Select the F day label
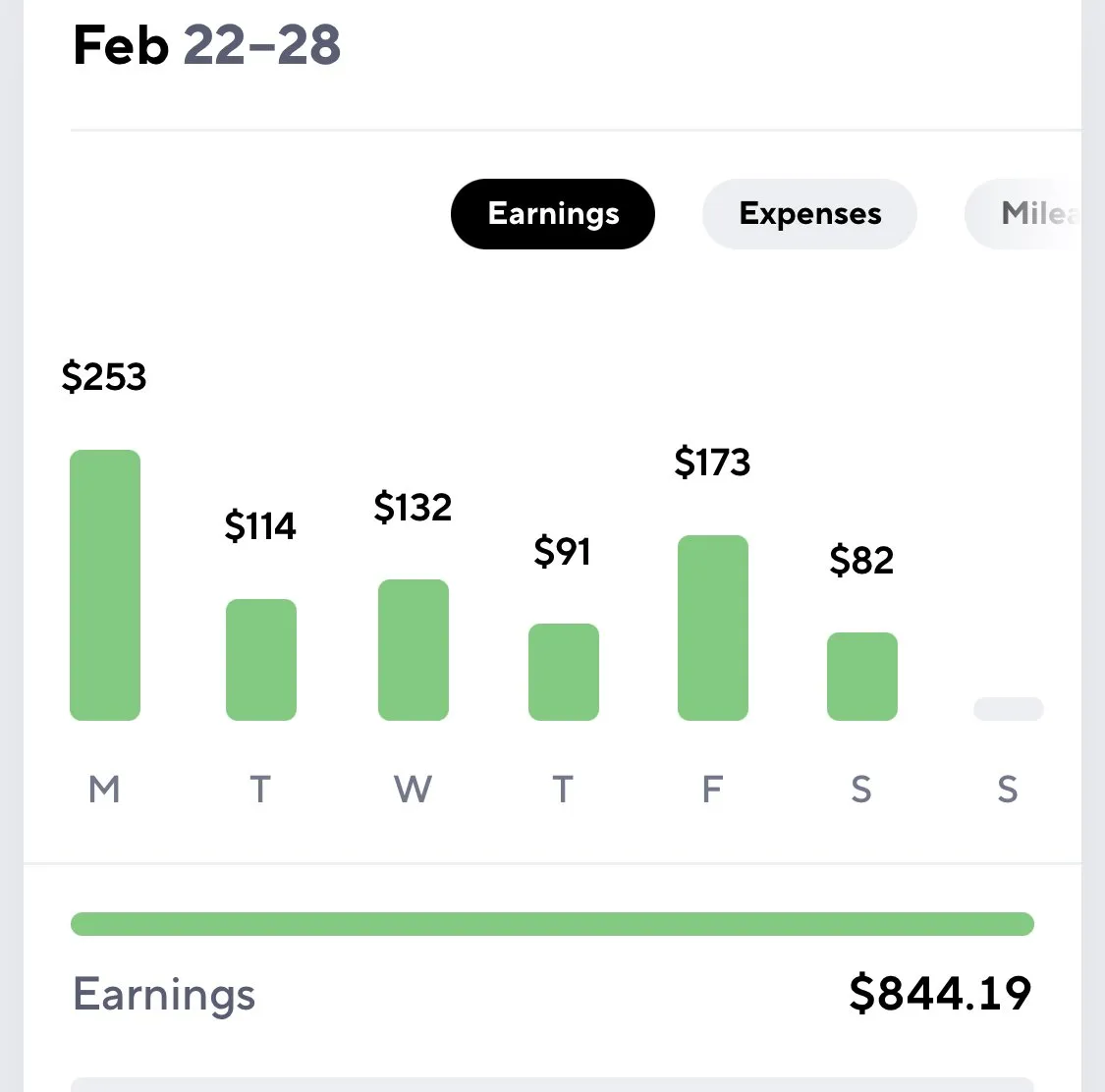Viewport: 1105px width, 1092px height. click(712, 789)
